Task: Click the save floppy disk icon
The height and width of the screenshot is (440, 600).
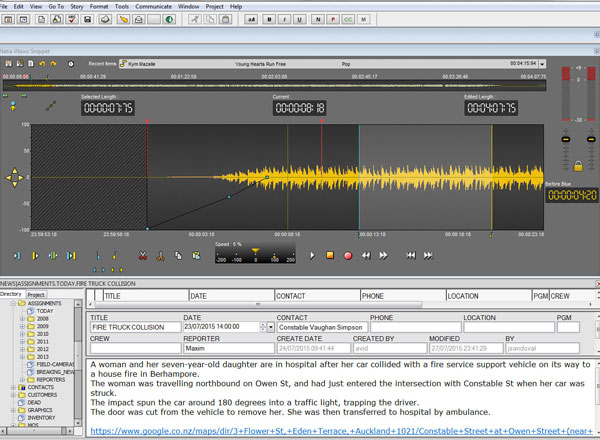Action: click(x=88, y=19)
